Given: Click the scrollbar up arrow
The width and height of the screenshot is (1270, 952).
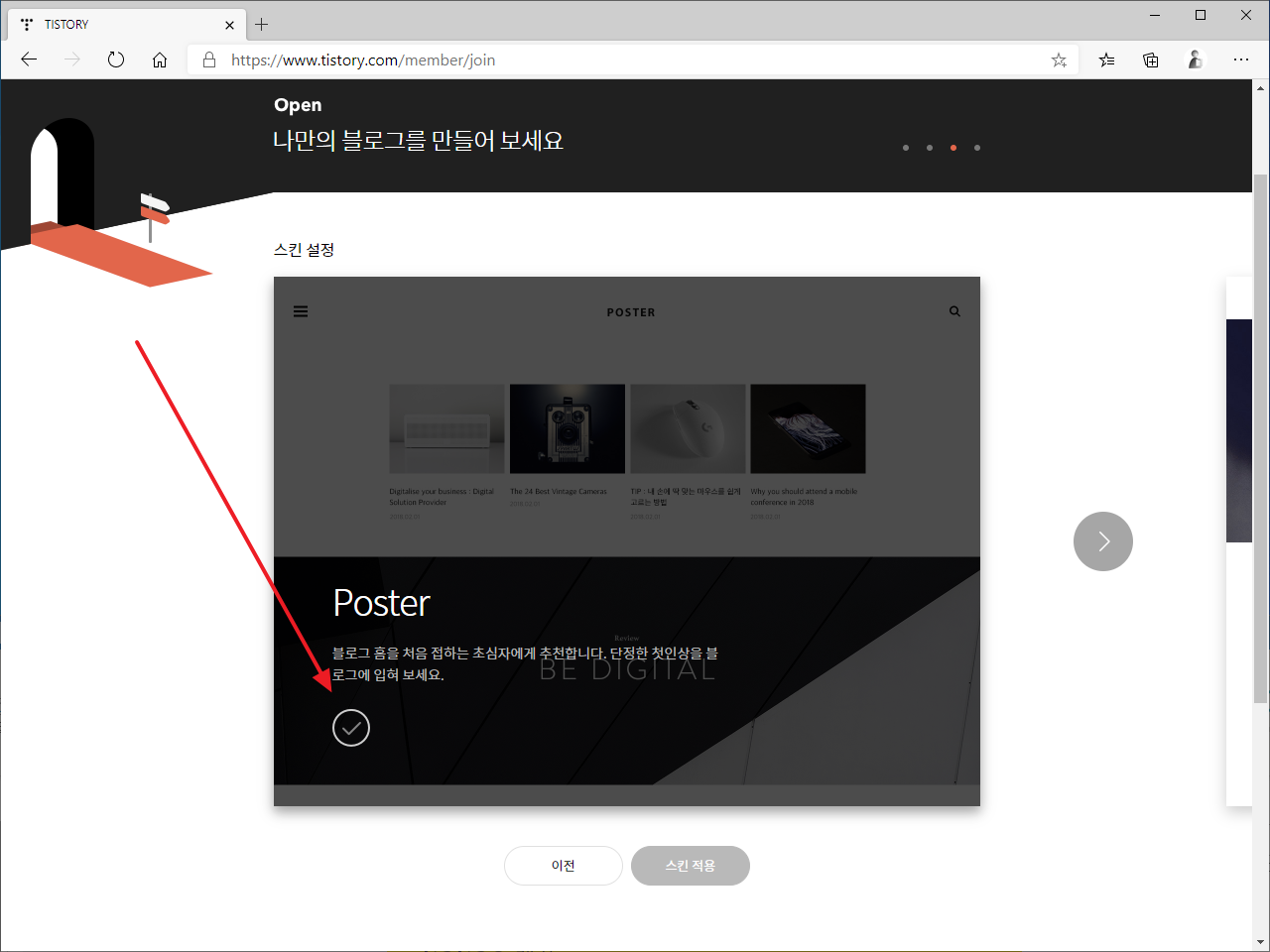Looking at the screenshot, I should click(1260, 87).
